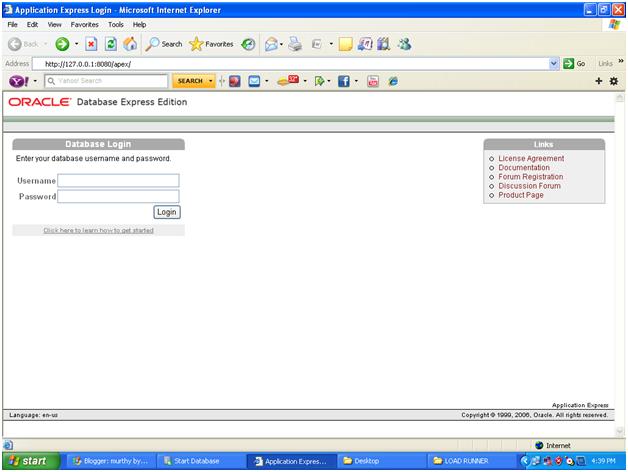The height and width of the screenshot is (472, 628).
Task: Open Favorites star button
Action: pyautogui.click(x=211, y=44)
